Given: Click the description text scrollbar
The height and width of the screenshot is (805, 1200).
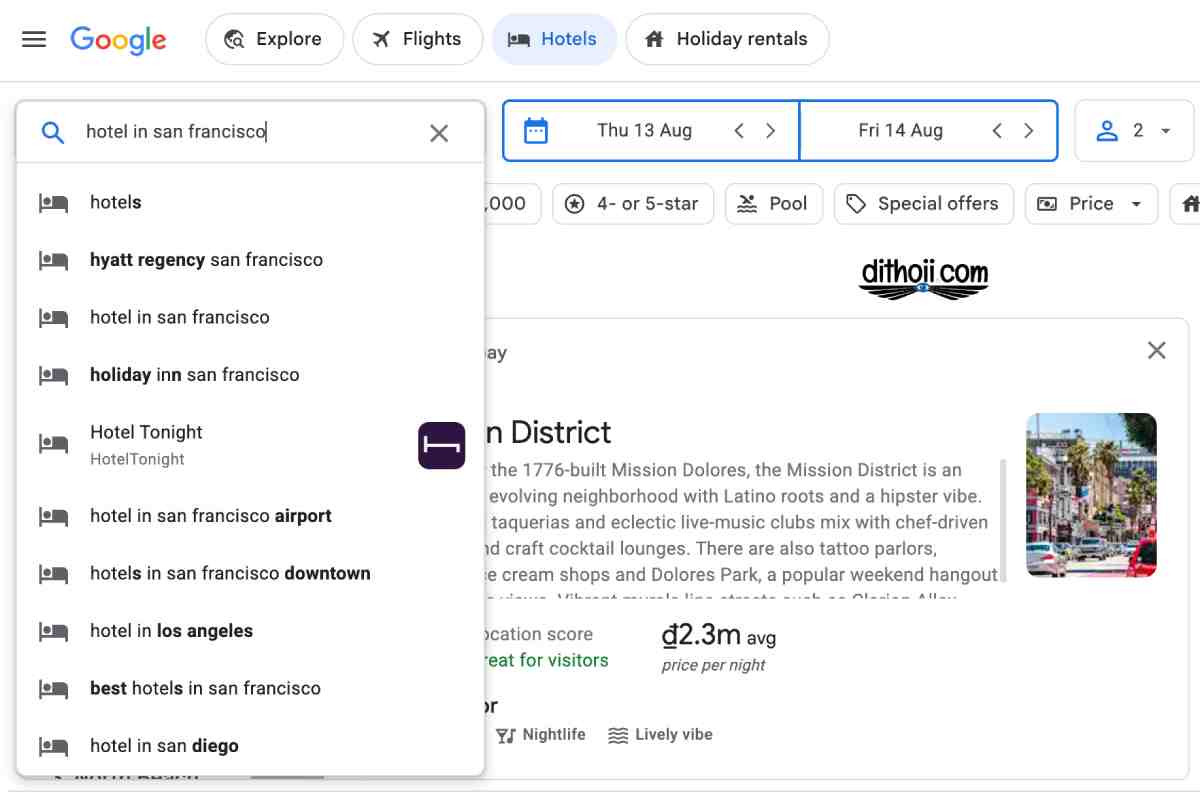Looking at the screenshot, I should tap(1003, 520).
